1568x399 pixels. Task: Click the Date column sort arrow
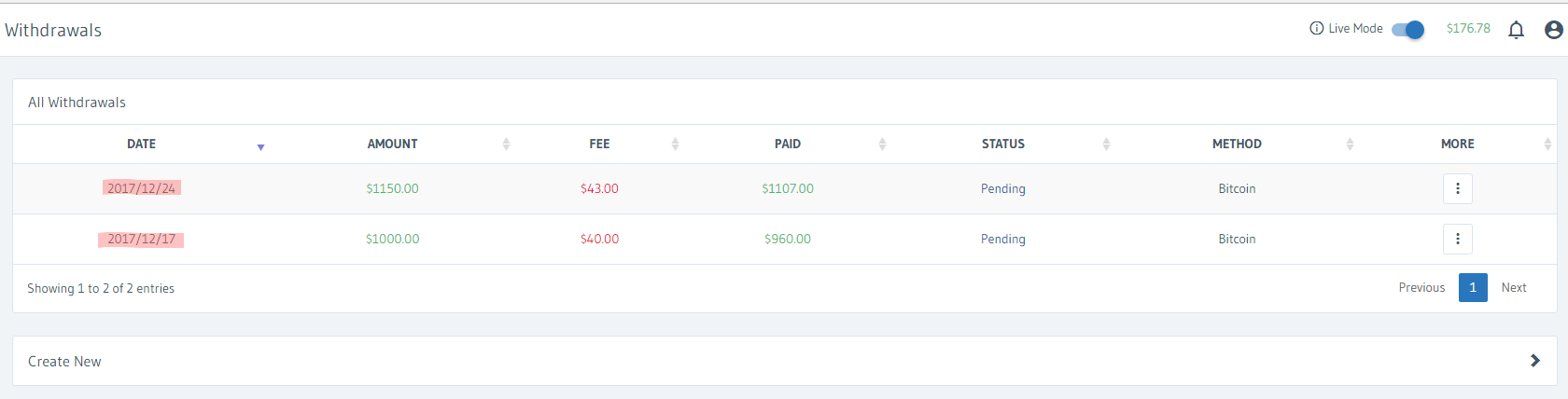click(260, 146)
